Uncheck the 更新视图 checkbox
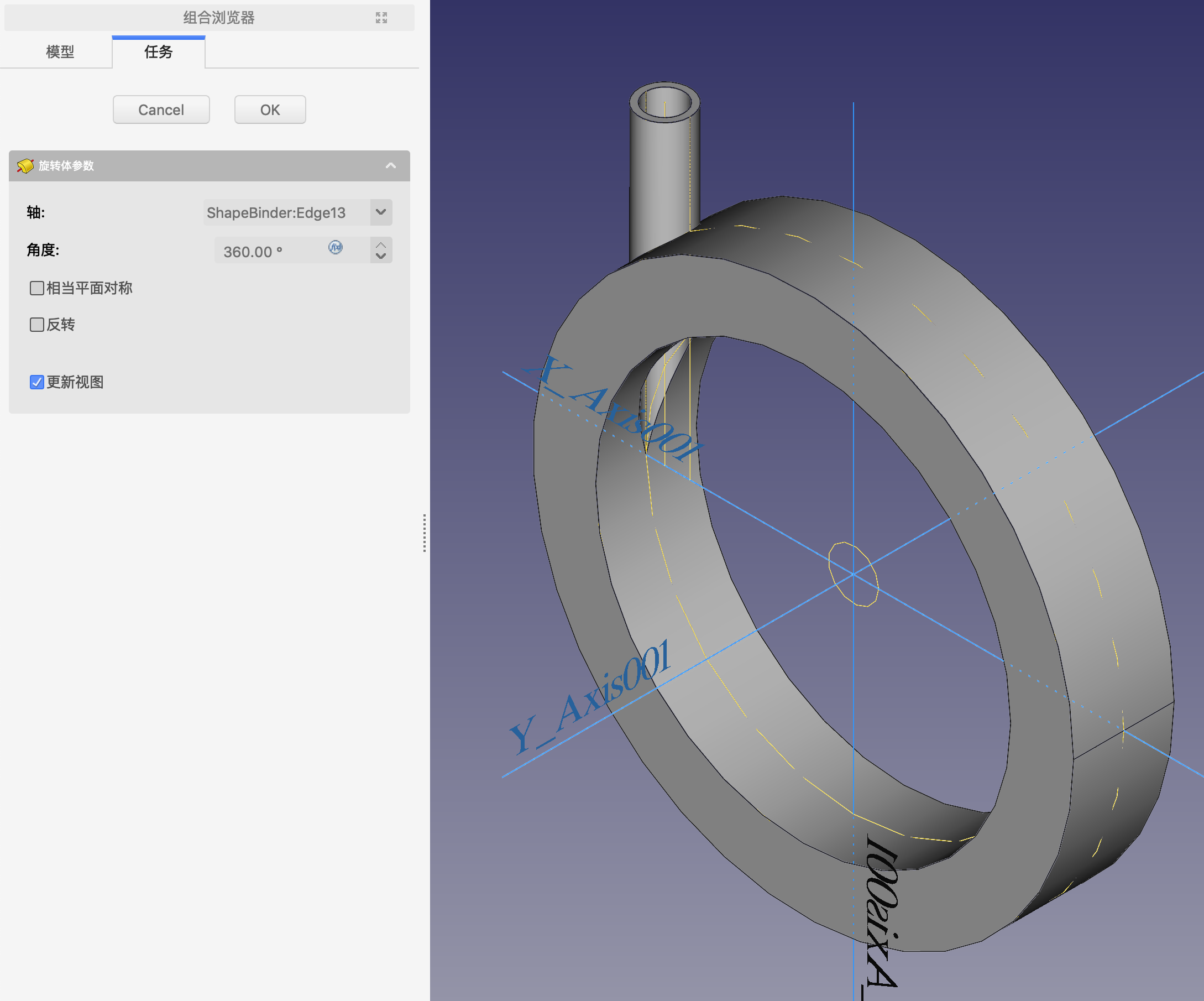This screenshot has width=1204, height=1001. (x=36, y=382)
